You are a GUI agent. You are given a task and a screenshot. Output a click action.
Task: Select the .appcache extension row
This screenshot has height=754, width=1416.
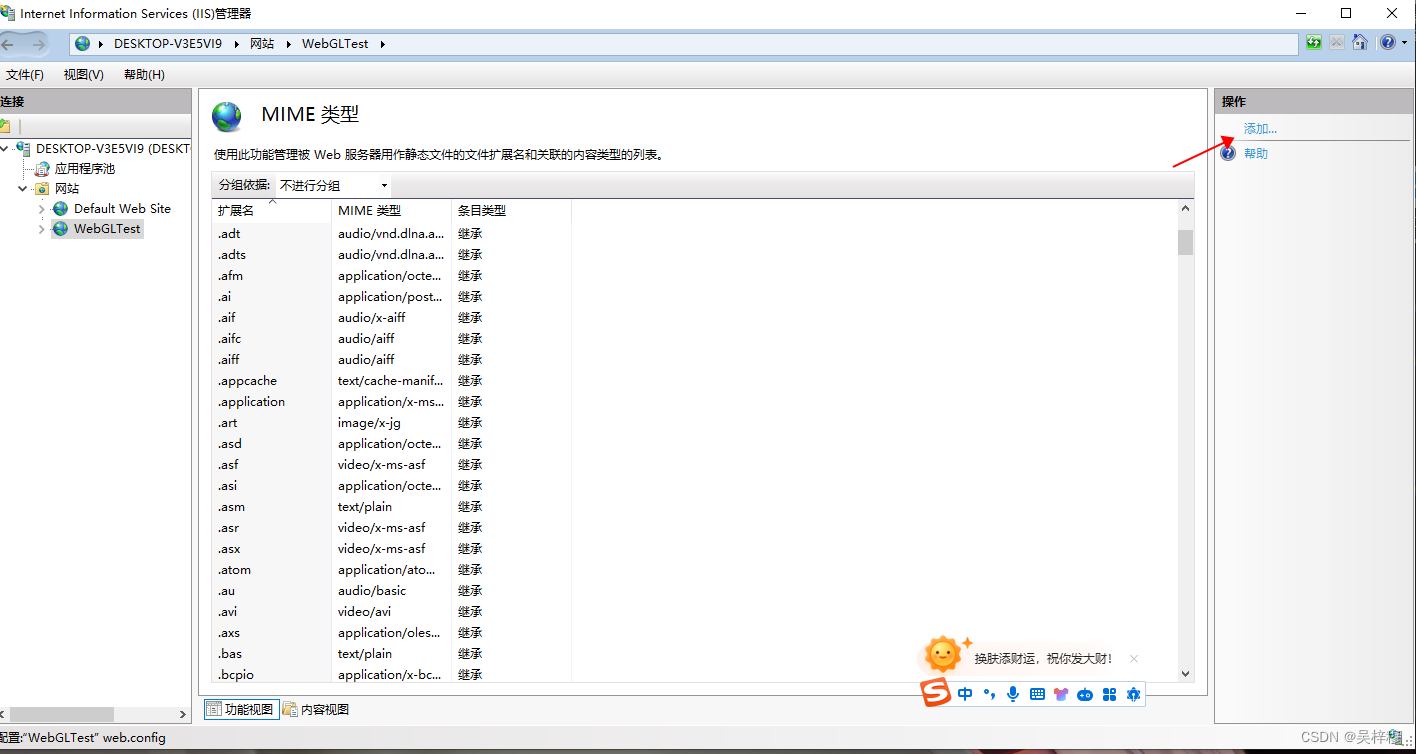391,381
